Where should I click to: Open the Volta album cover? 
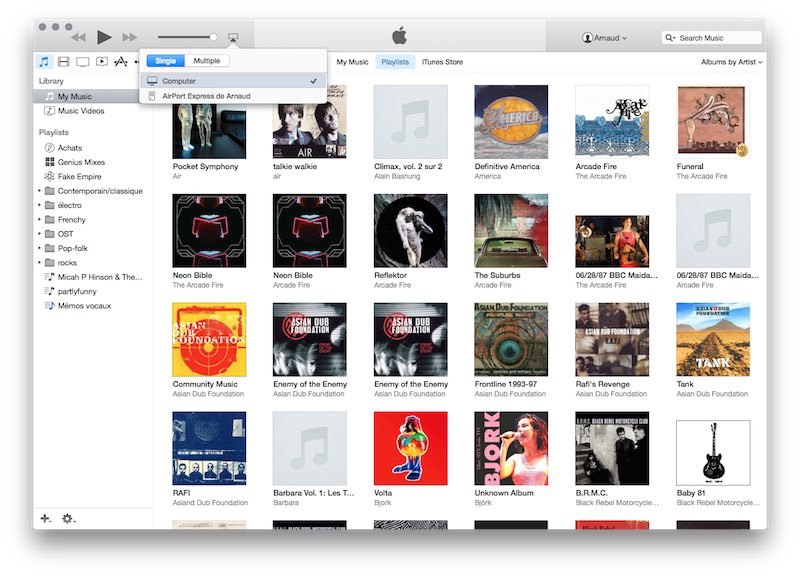[x=411, y=448]
